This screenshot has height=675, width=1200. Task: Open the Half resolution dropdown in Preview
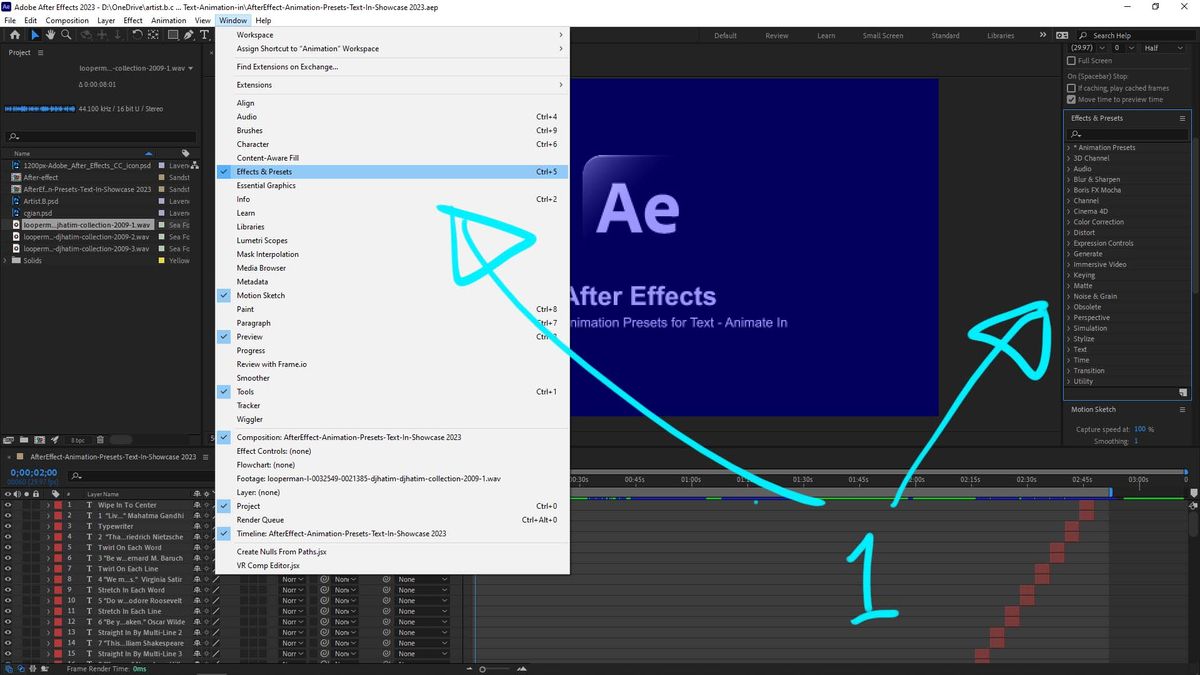pyautogui.click(x=1164, y=48)
